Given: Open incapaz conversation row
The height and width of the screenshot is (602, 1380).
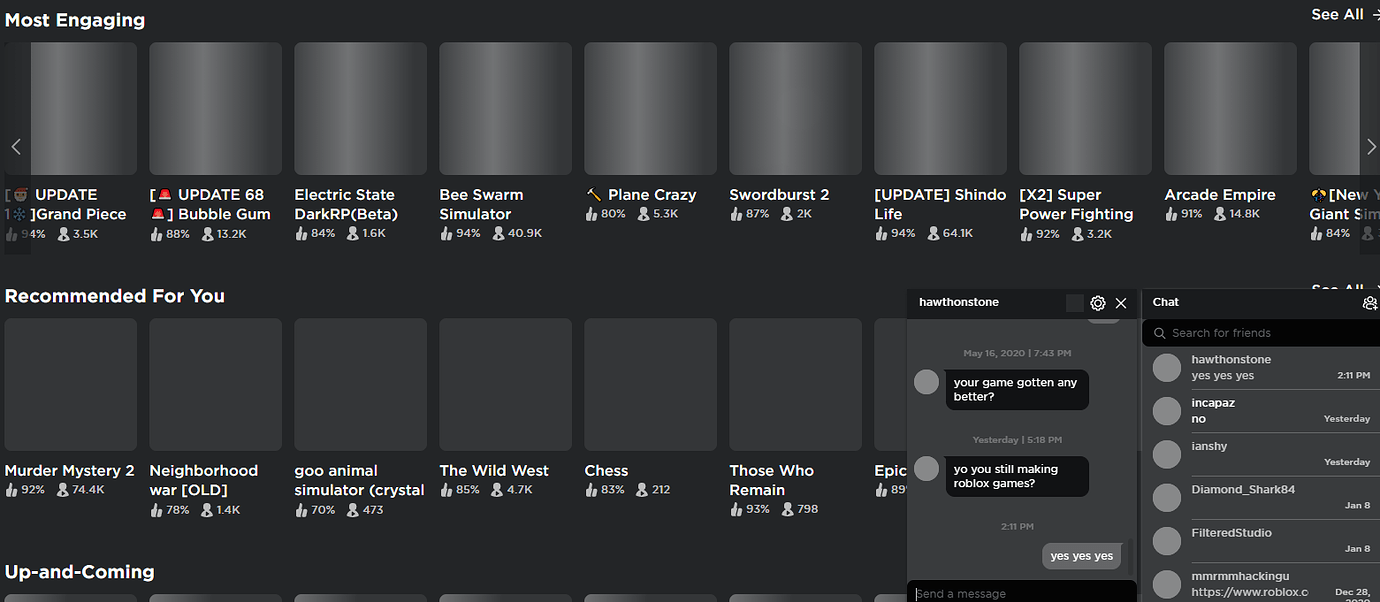Looking at the screenshot, I should [1261, 410].
